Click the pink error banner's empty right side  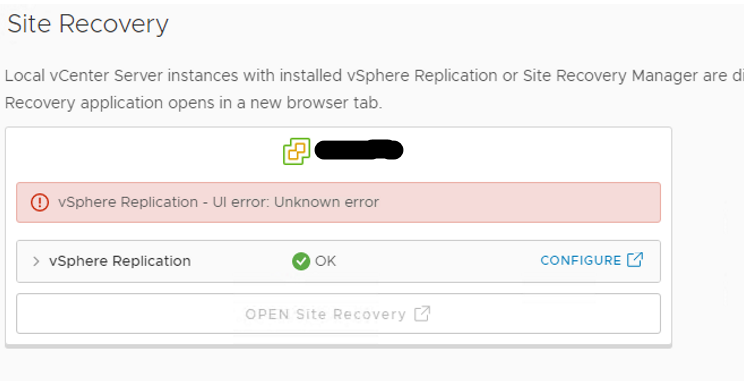click(x=522, y=203)
